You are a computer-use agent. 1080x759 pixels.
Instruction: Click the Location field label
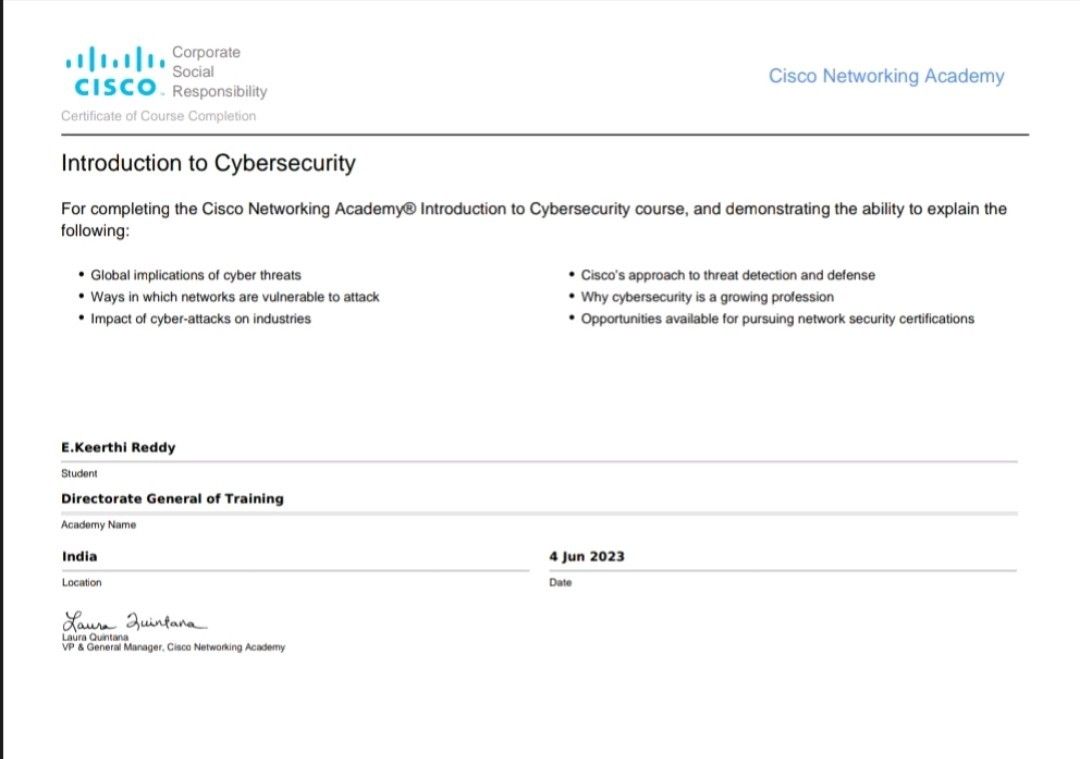tap(81, 582)
